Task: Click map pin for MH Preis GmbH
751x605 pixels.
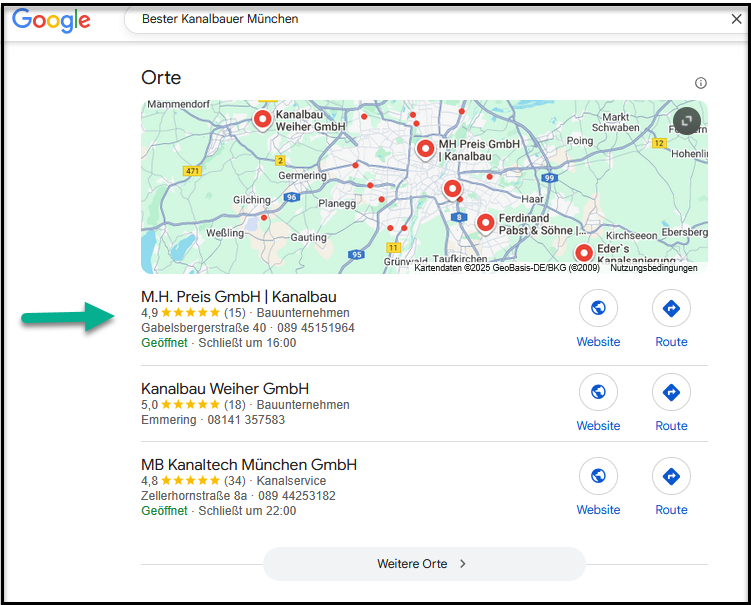Action: pyautogui.click(x=425, y=150)
